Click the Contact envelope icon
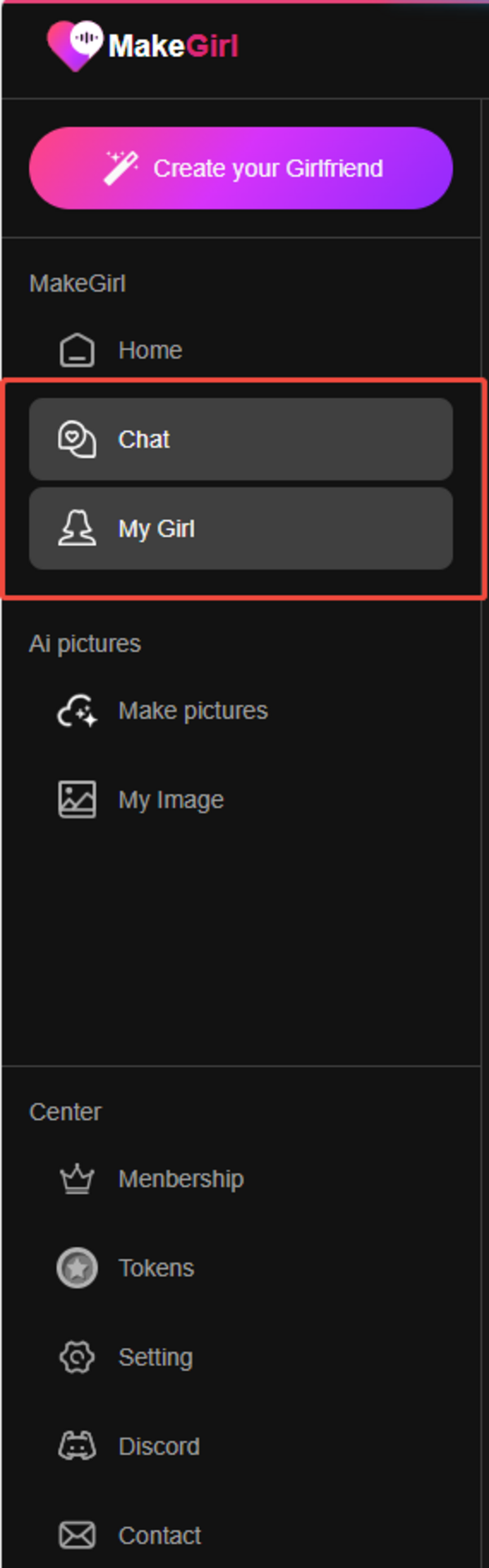The height and width of the screenshot is (1568, 489). 77,1535
